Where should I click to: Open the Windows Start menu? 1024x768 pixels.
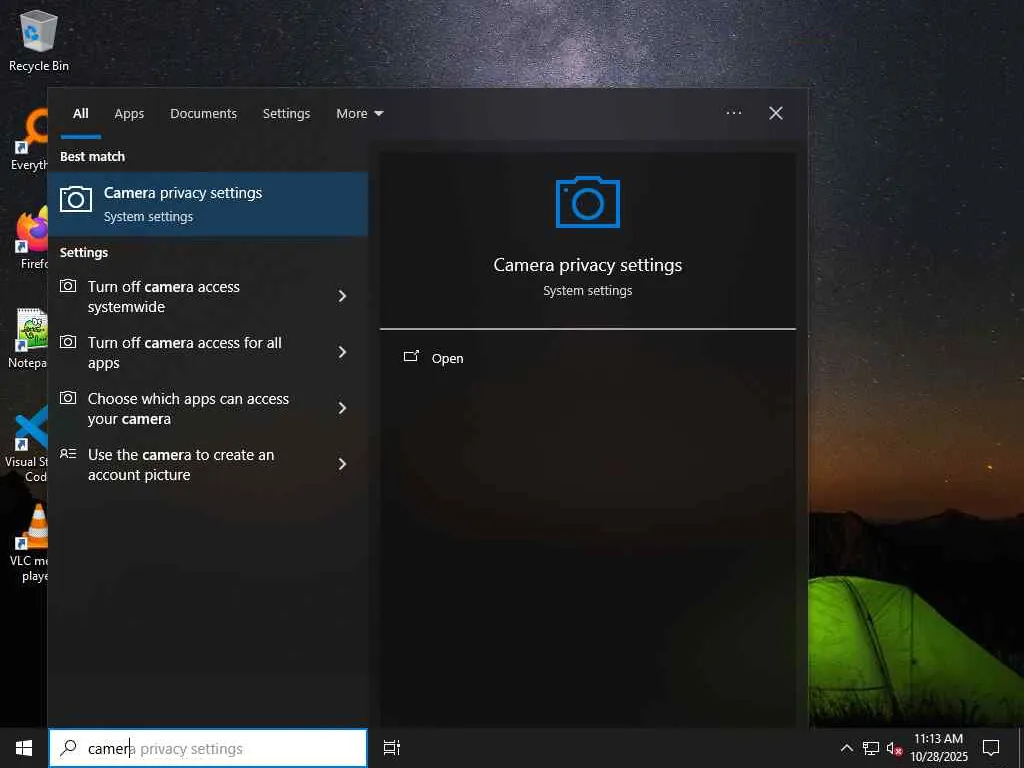click(24, 748)
